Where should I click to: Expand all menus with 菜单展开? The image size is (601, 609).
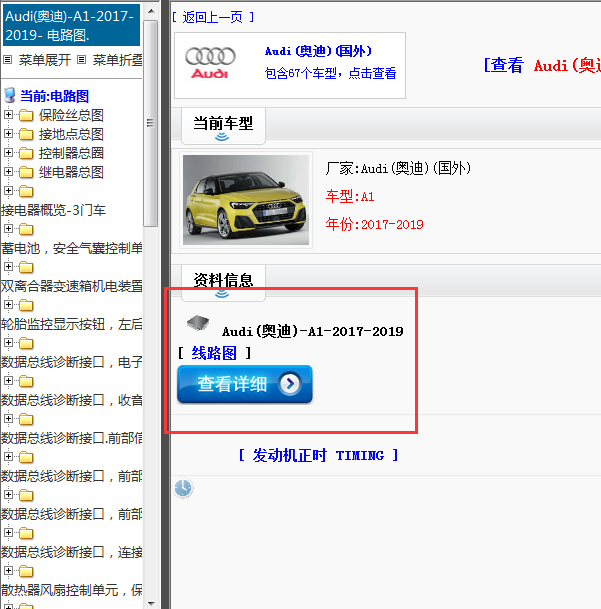coord(45,60)
